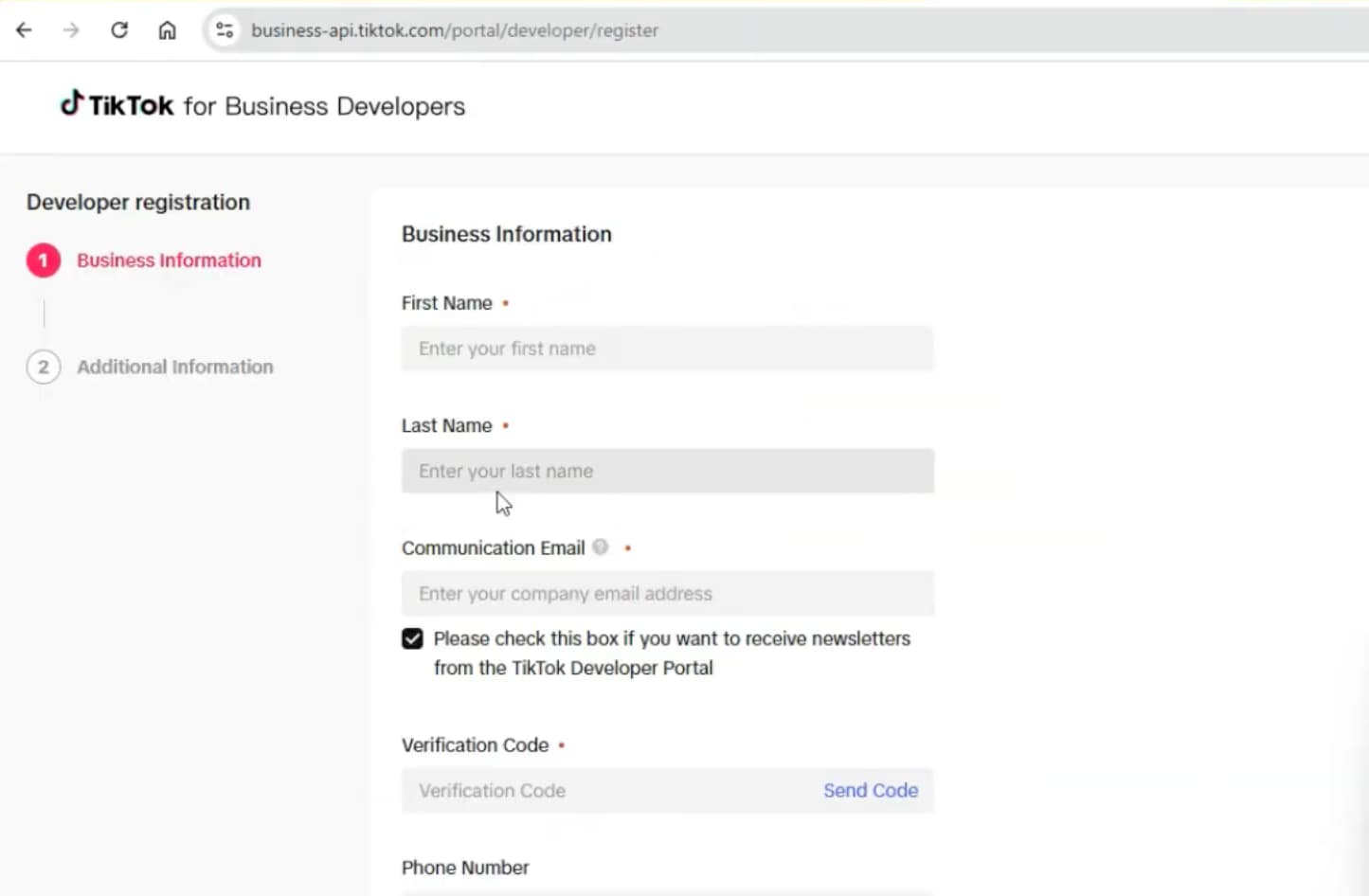Click the Send Code link
Viewport: 1369px width, 896px height.
(x=871, y=790)
